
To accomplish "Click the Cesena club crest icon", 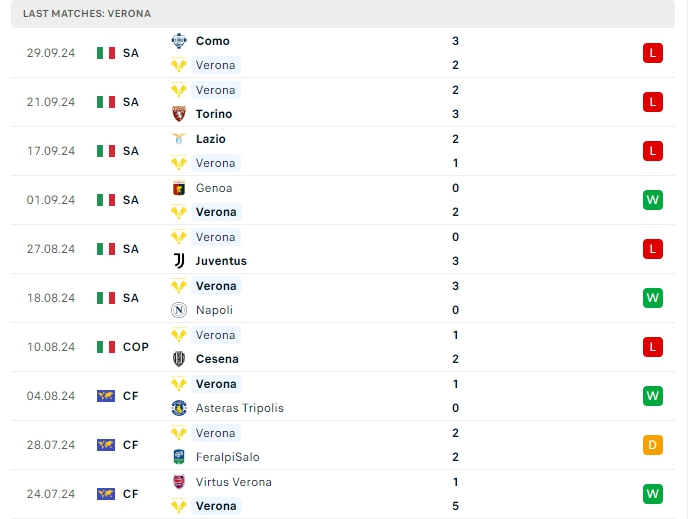I will (179, 359).
